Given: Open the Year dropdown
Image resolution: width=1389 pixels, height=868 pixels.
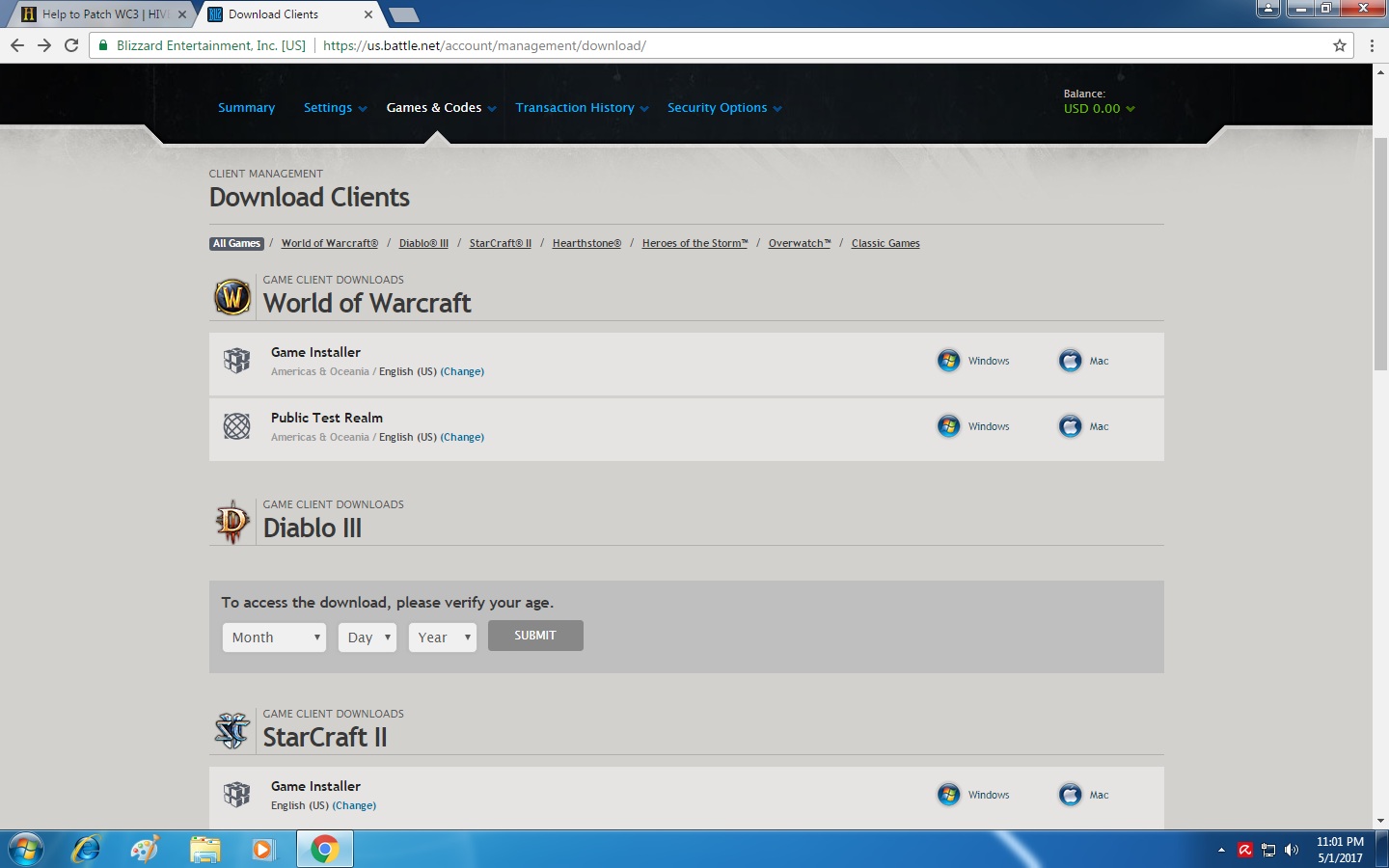Looking at the screenshot, I should pos(443,637).
